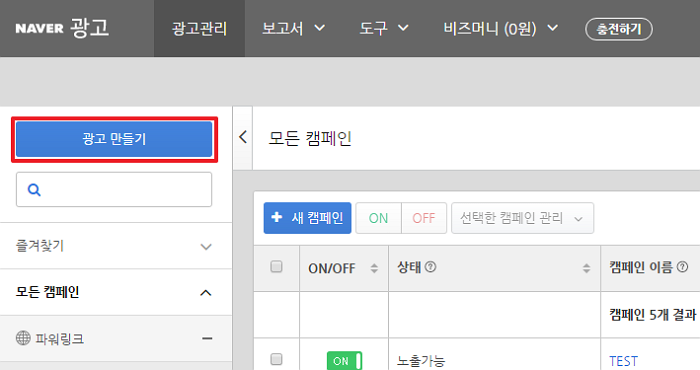Click the sidebar search magnifier icon

point(34,190)
